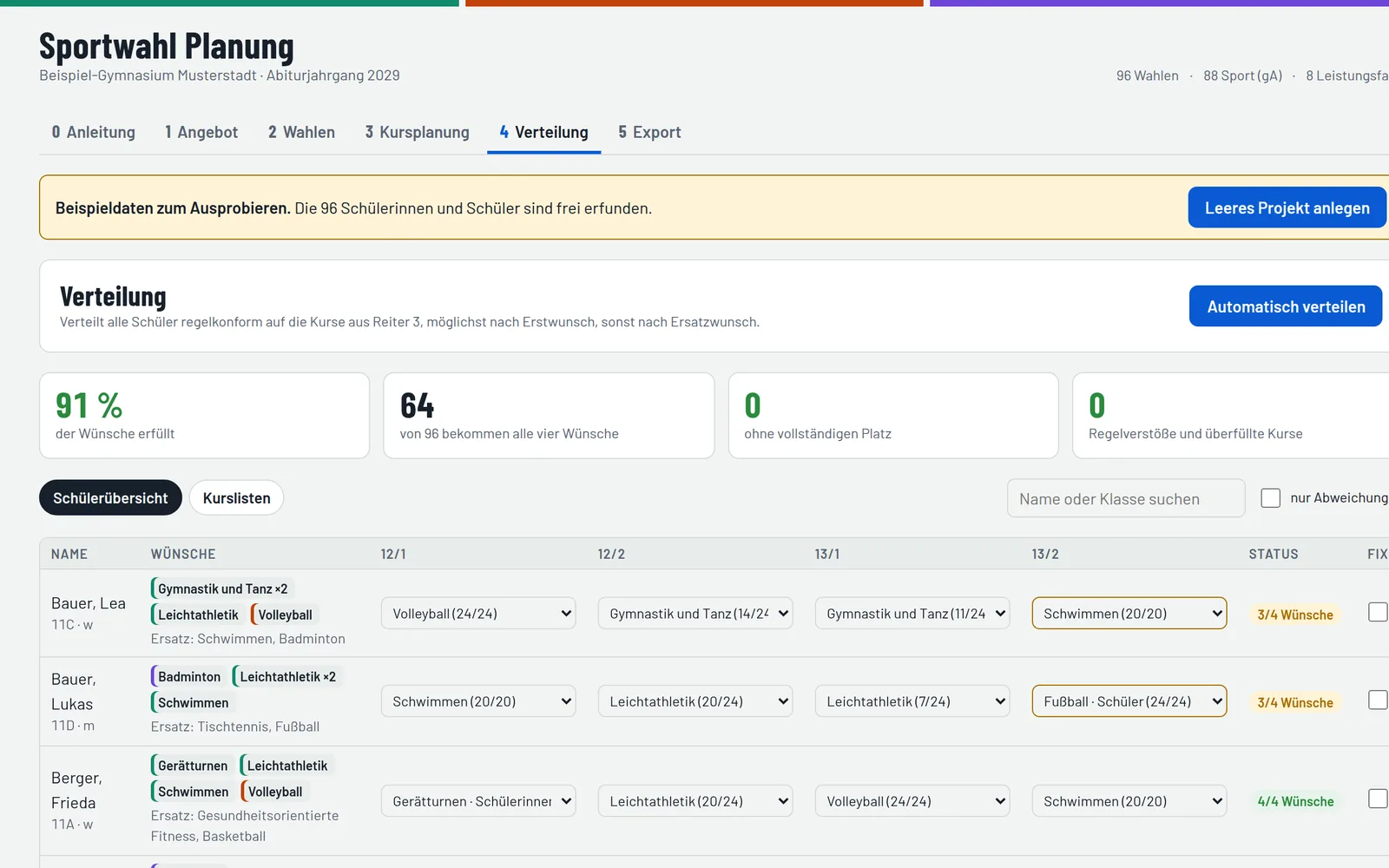Click Leeres Projekt anlegen button
Viewport: 1389px width, 868px height.
point(1287,207)
